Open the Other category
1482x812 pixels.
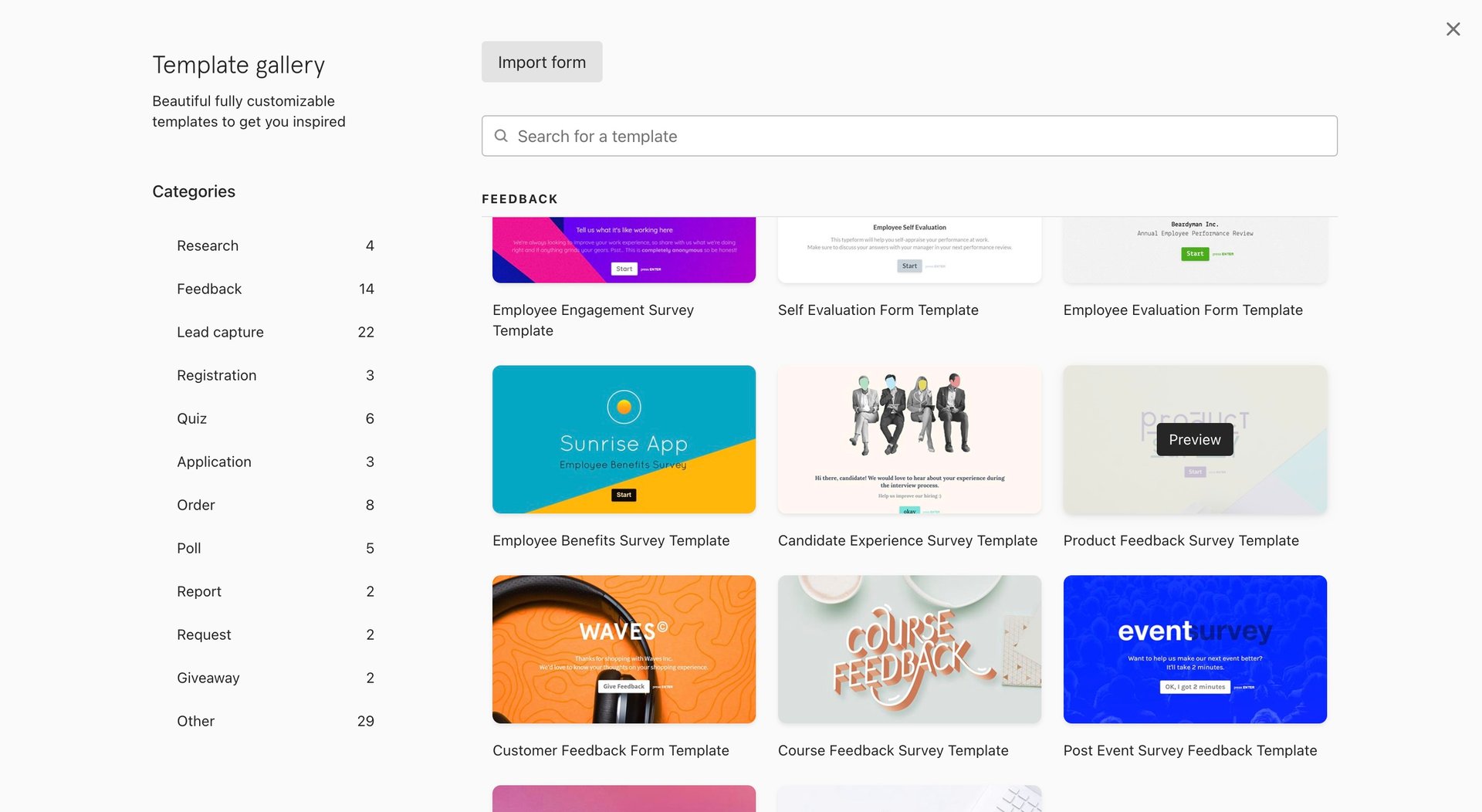276,721
